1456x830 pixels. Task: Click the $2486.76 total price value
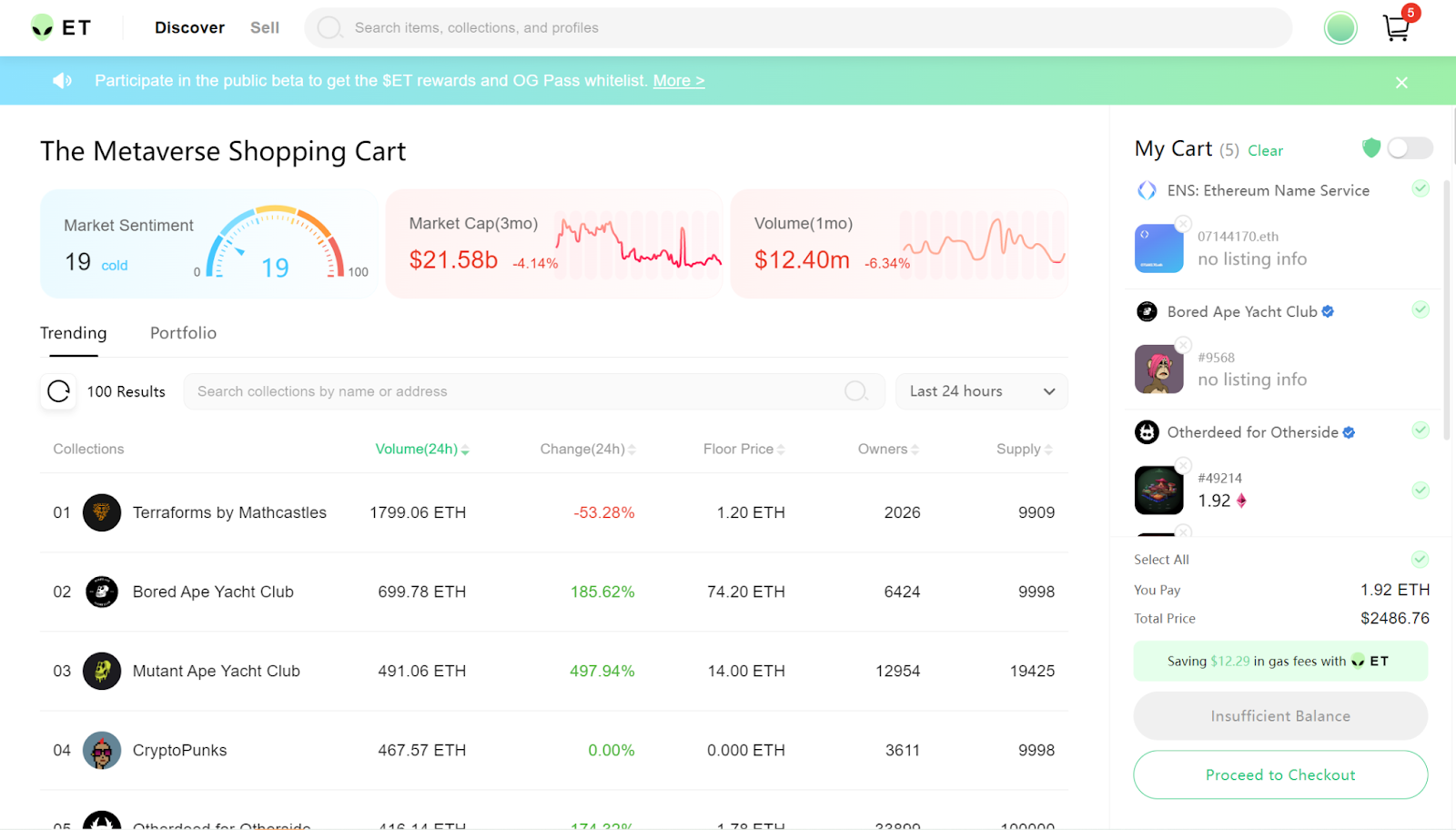click(1395, 619)
